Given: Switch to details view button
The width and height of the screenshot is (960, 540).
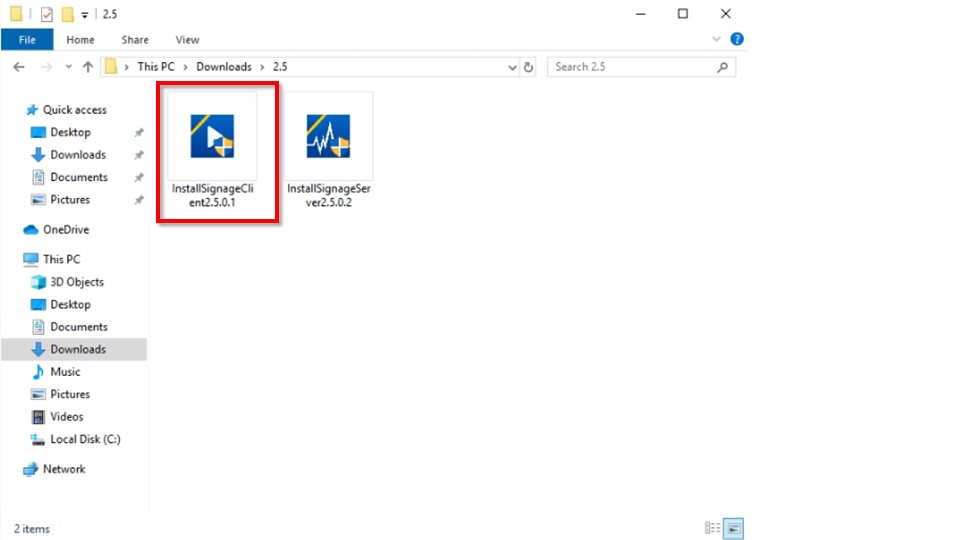Looking at the screenshot, I should tap(712, 528).
